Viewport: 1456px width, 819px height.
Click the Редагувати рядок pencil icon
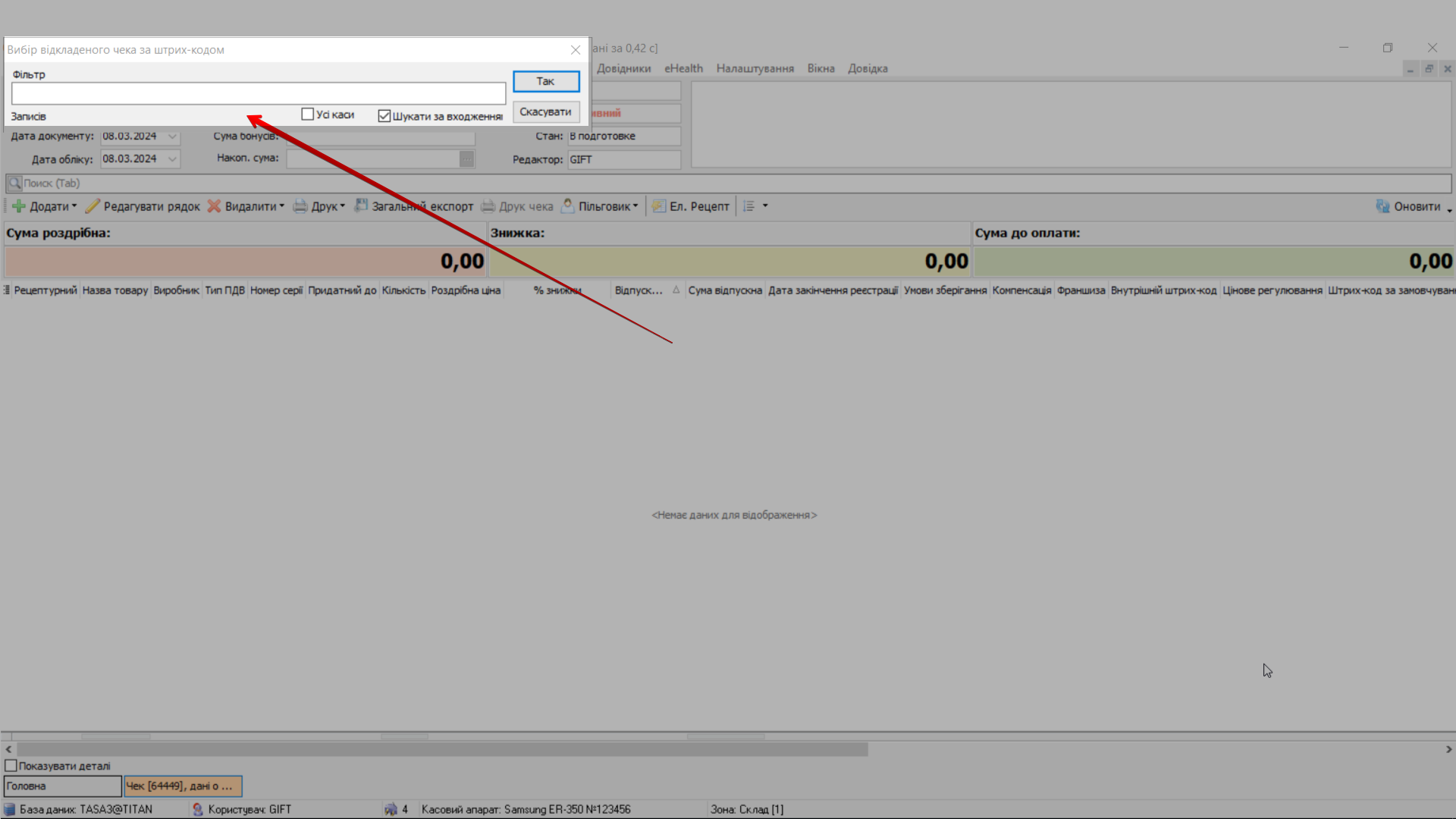pos(93,206)
